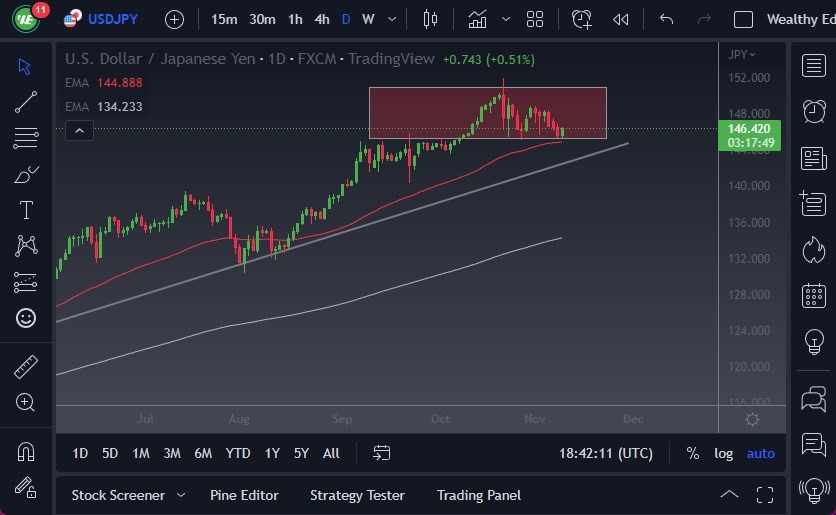Select the YTD date range button
Viewport: 836px width, 515px height.
pyautogui.click(x=238, y=453)
